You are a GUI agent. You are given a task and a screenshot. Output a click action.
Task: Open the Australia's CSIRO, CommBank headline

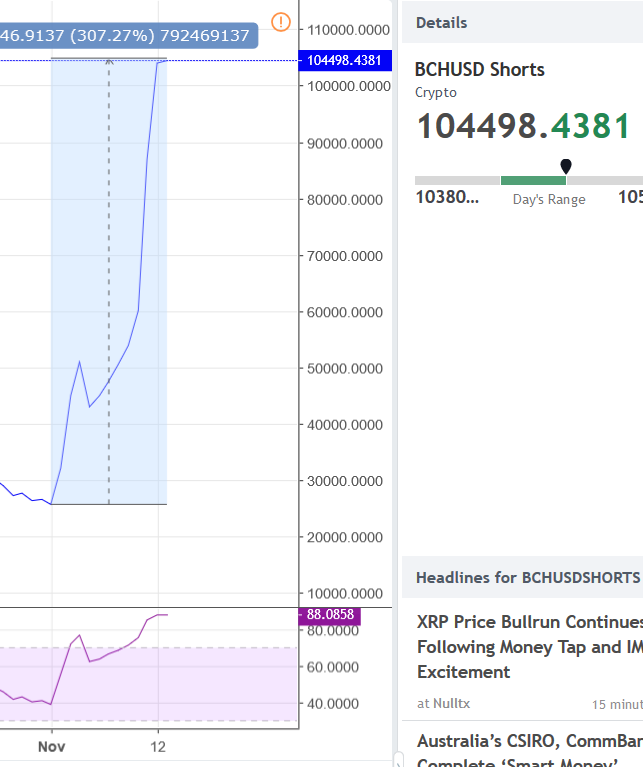[530, 753]
